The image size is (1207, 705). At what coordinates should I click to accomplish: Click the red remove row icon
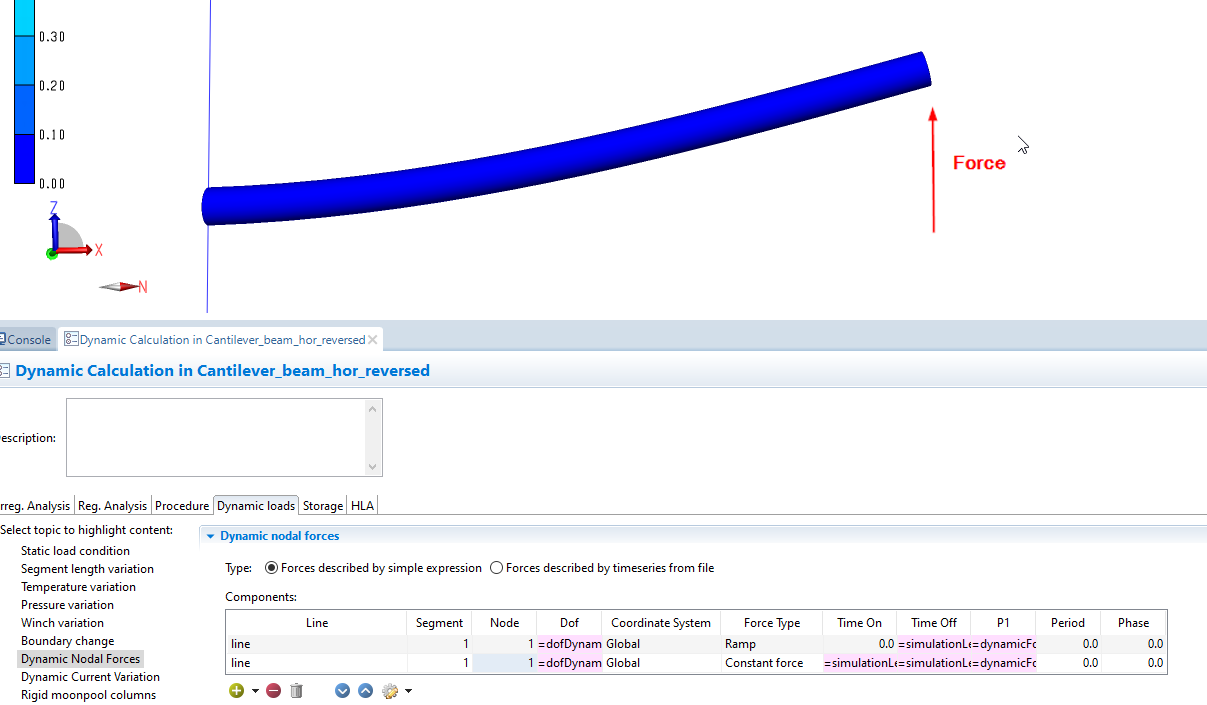pyautogui.click(x=273, y=691)
